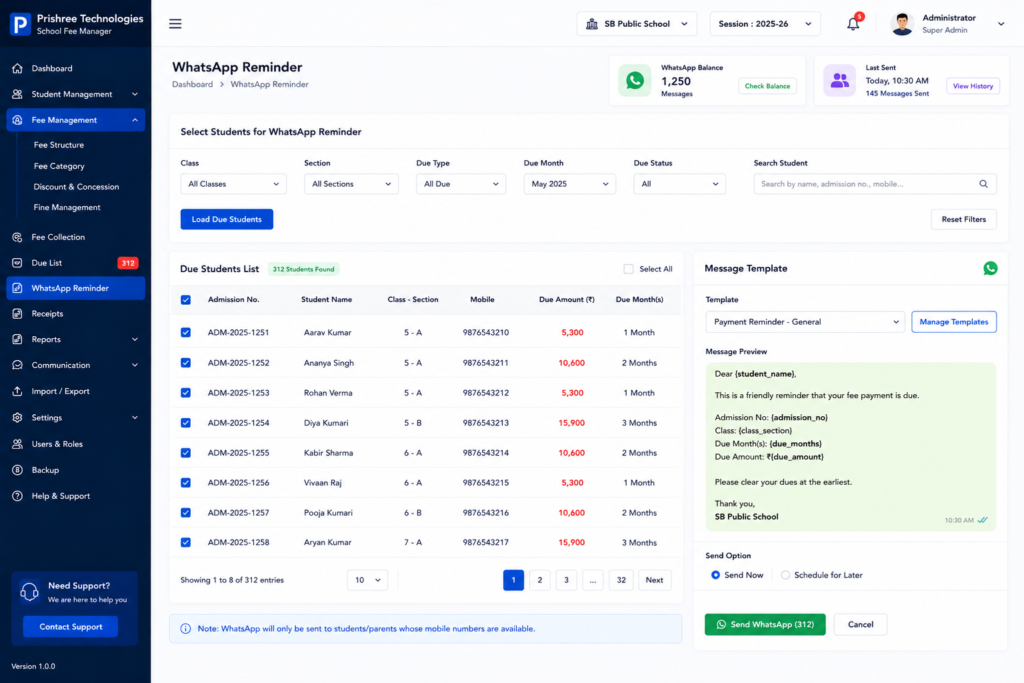Open the notification bell icon
Viewport: 1024px width, 683px height.
pos(853,24)
